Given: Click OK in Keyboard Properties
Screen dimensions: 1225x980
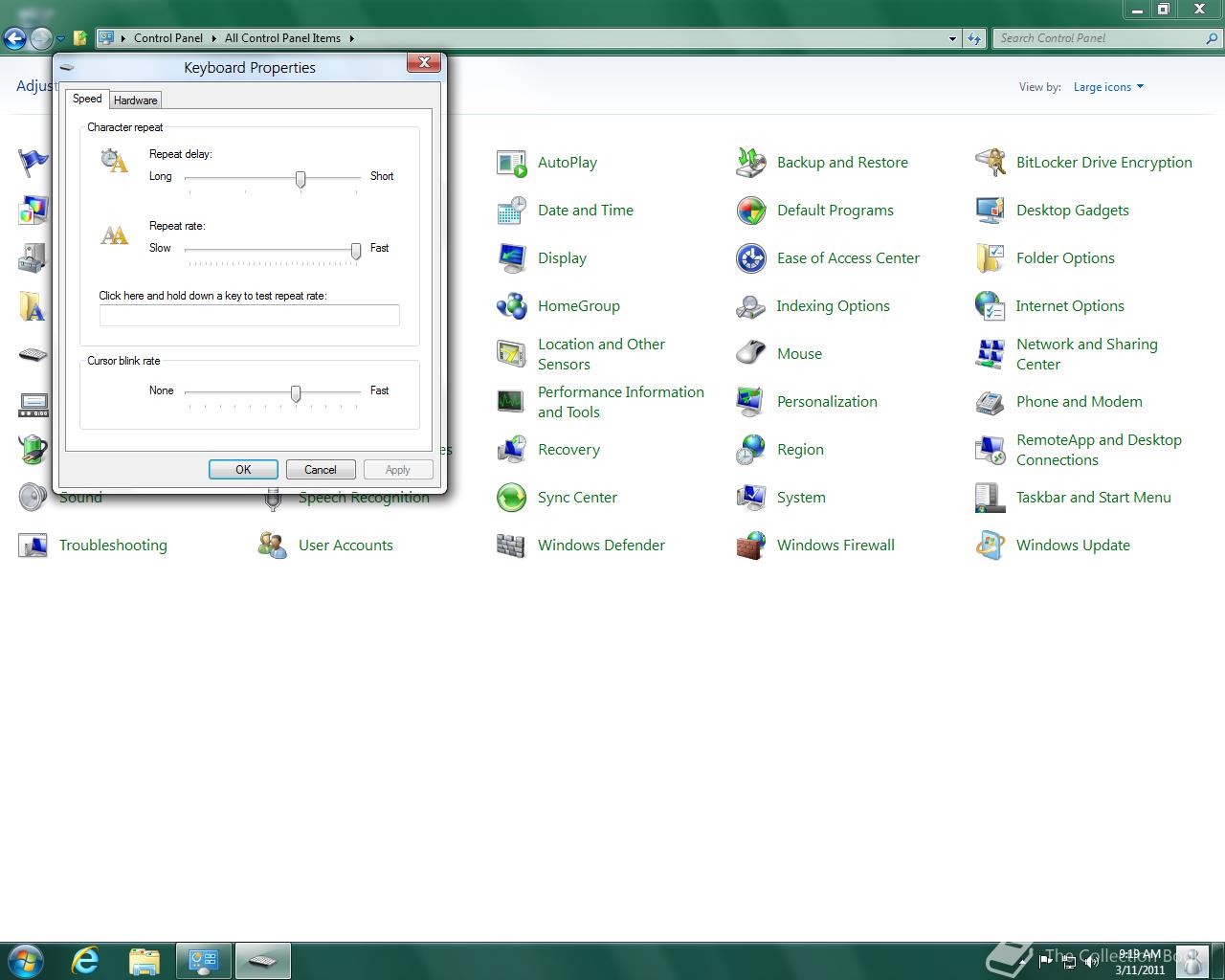Looking at the screenshot, I should [243, 470].
